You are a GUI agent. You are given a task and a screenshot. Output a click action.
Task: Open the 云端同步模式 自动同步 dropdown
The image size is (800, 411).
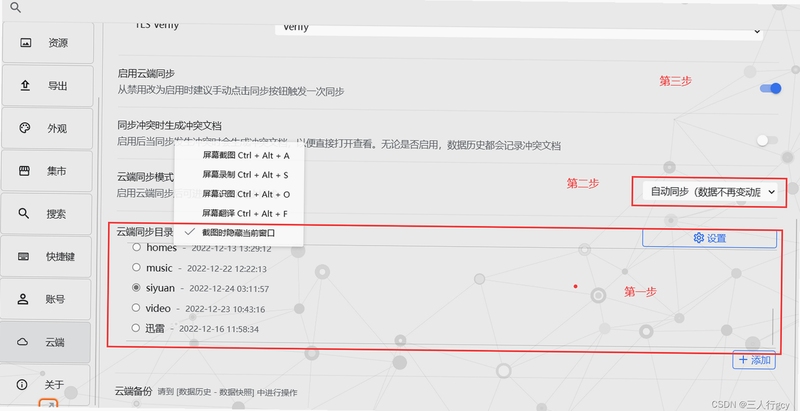tap(710, 192)
